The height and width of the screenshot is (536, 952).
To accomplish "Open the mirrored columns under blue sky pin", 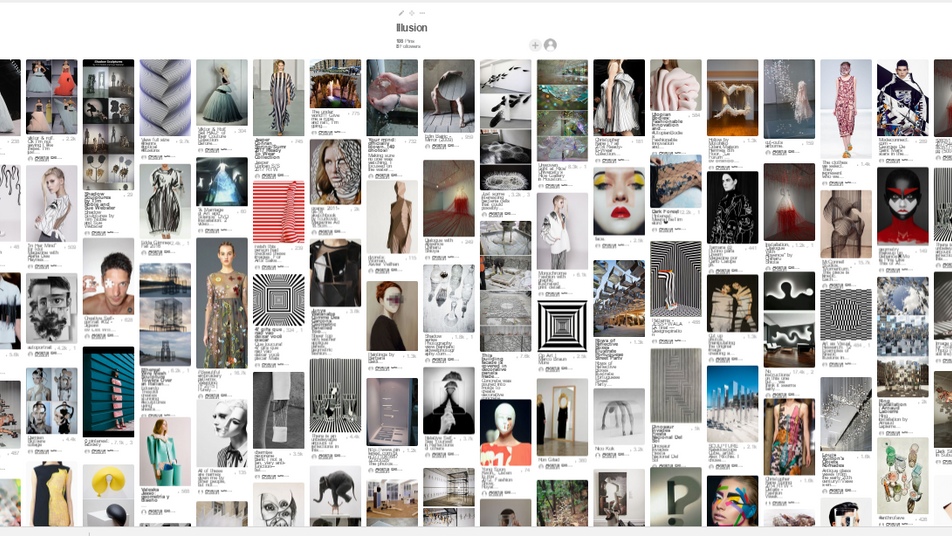I will point(733,404).
